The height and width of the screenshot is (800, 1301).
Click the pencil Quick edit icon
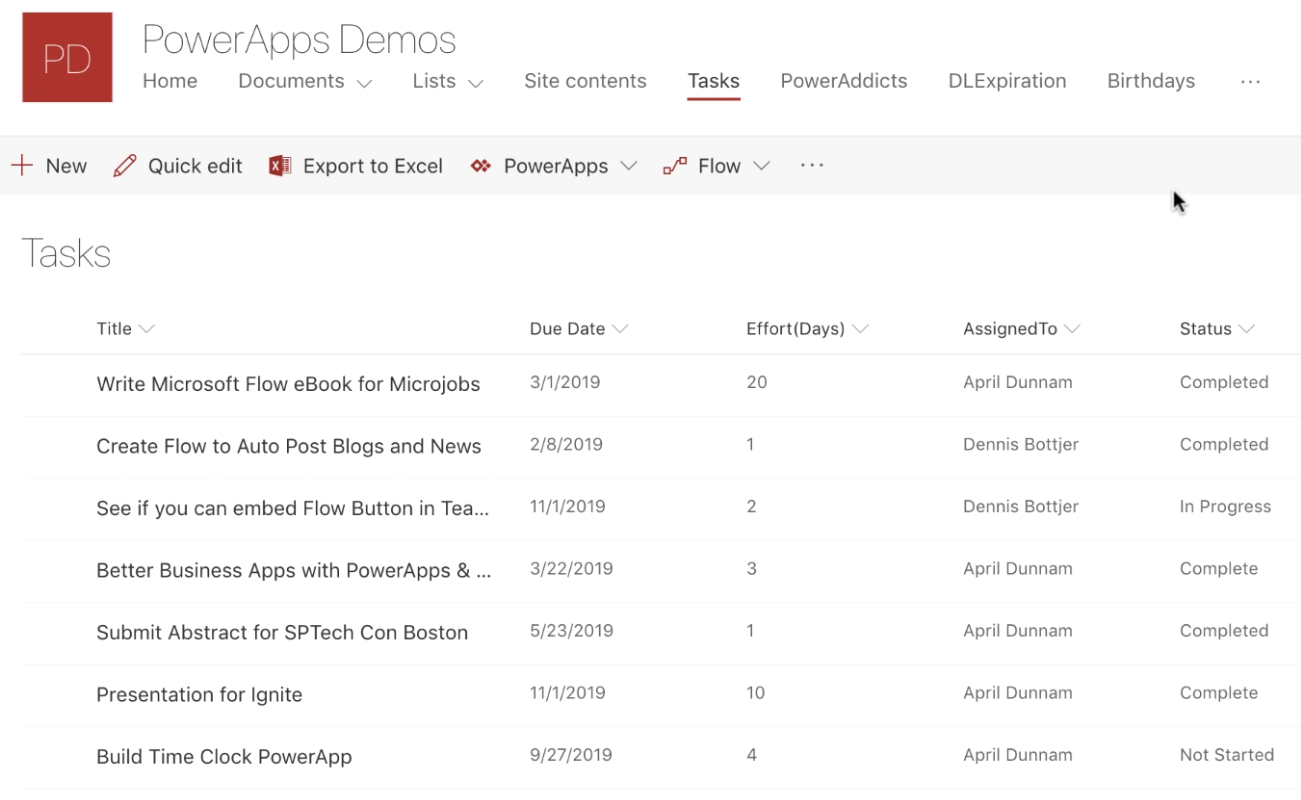pos(125,166)
